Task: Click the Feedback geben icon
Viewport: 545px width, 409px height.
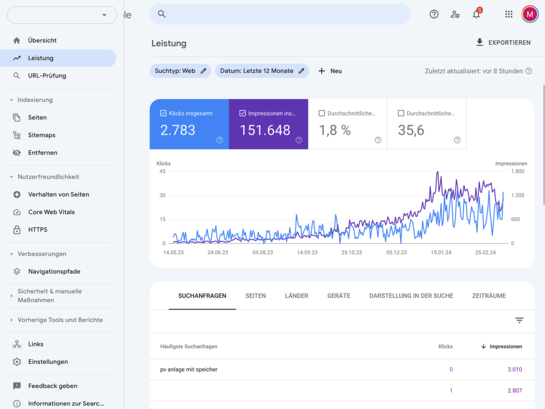Action: [x=17, y=386]
